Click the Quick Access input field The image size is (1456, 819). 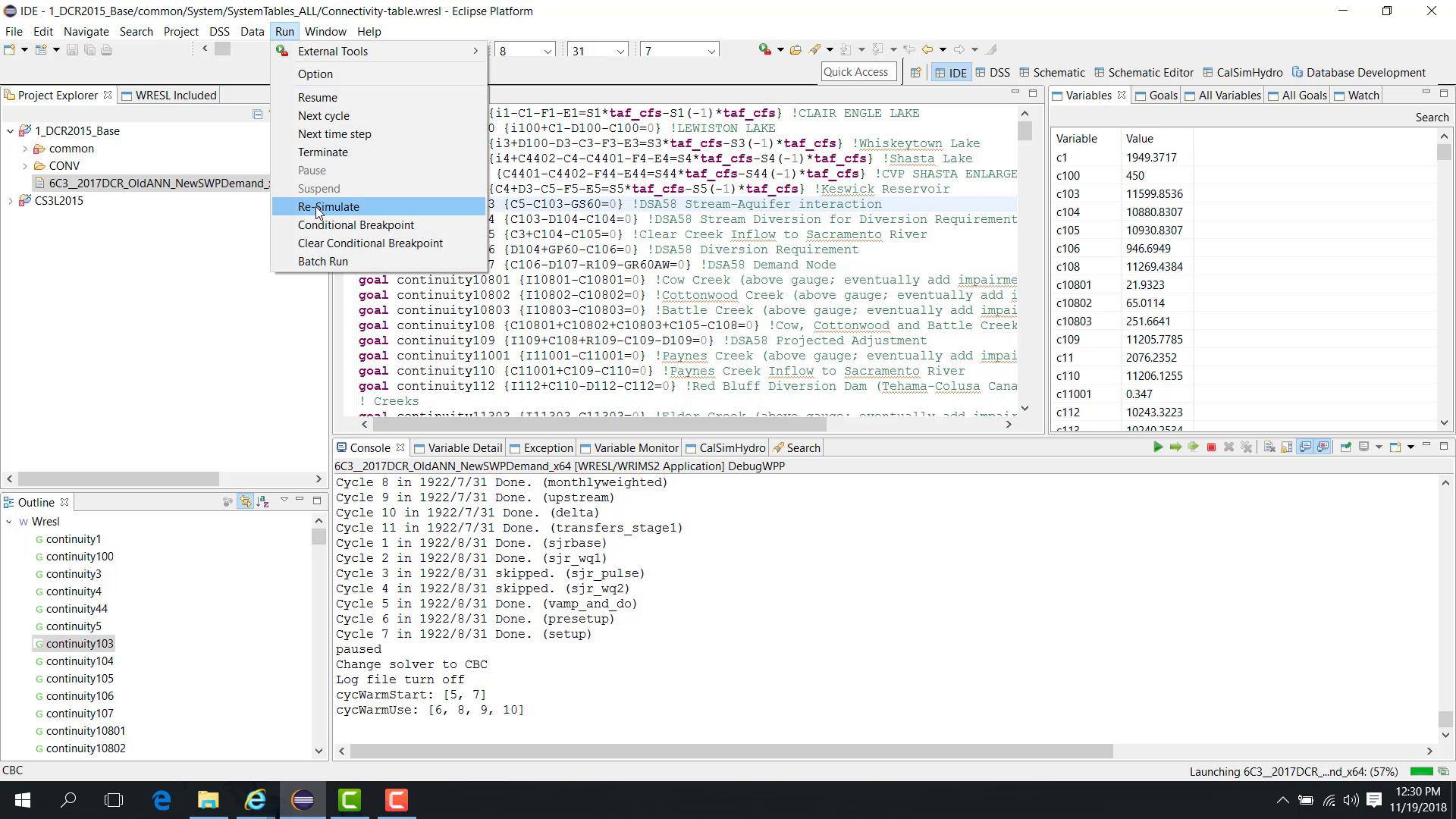[x=858, y=72]
